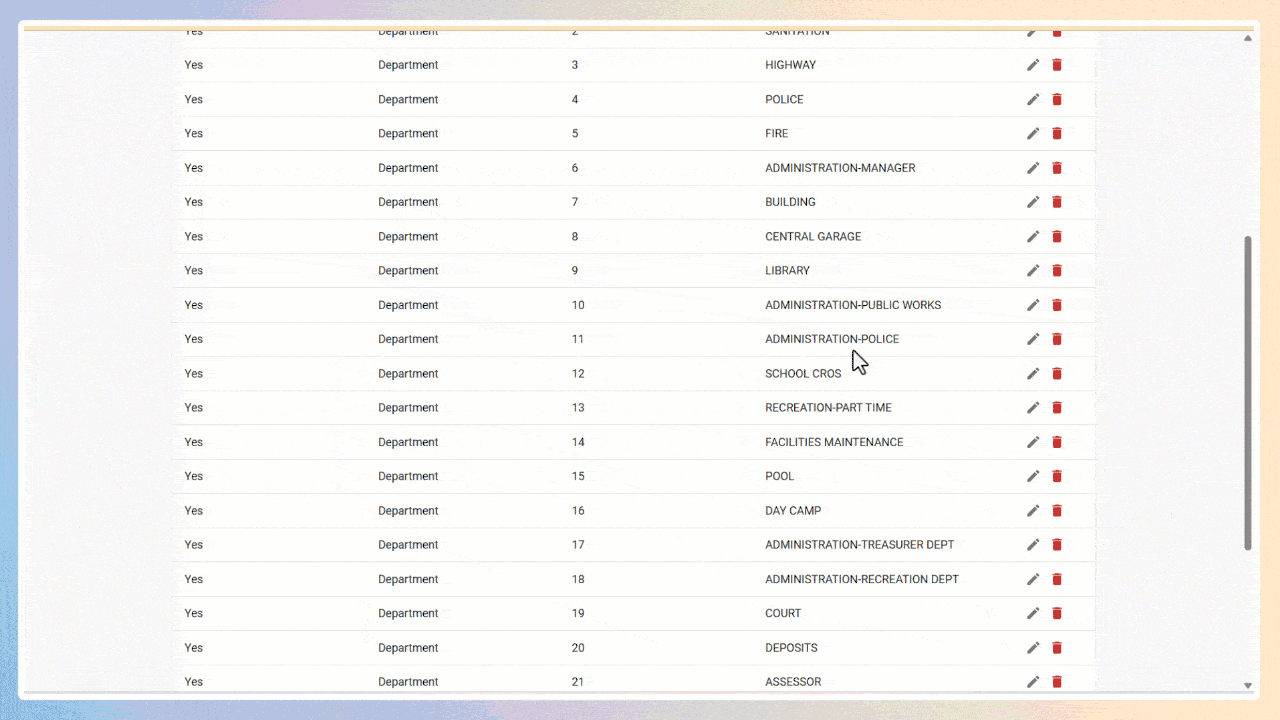This screenshot has width=1280, height=720.
Task: Trash the FACILITIES MAINTENANCE entry
Action: (1057, 442)
